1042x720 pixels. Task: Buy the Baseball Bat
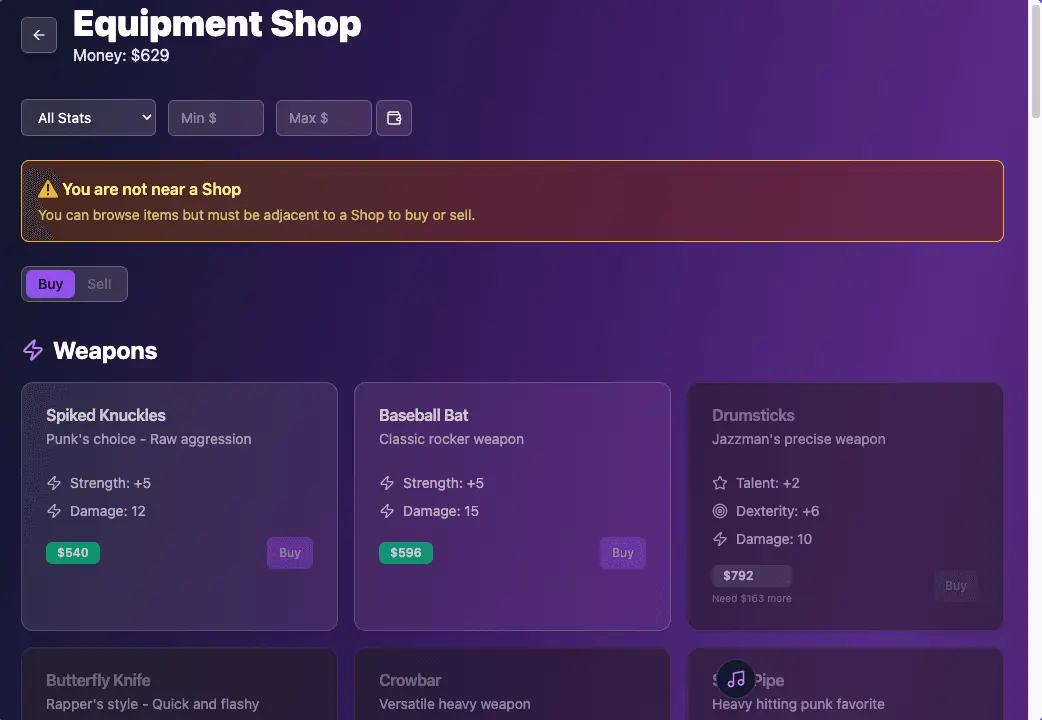click(623, 553)
